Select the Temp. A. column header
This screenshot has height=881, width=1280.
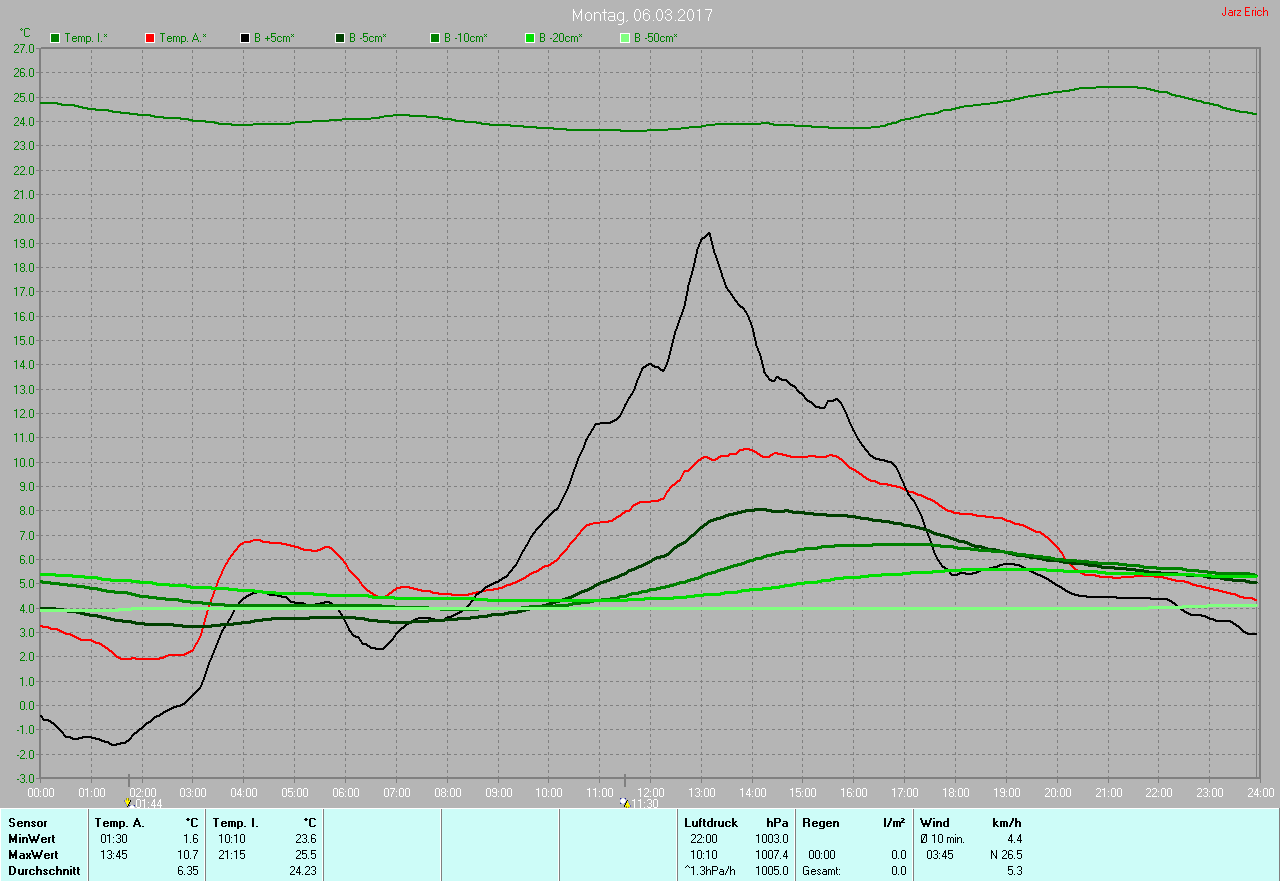pos(119,823)
